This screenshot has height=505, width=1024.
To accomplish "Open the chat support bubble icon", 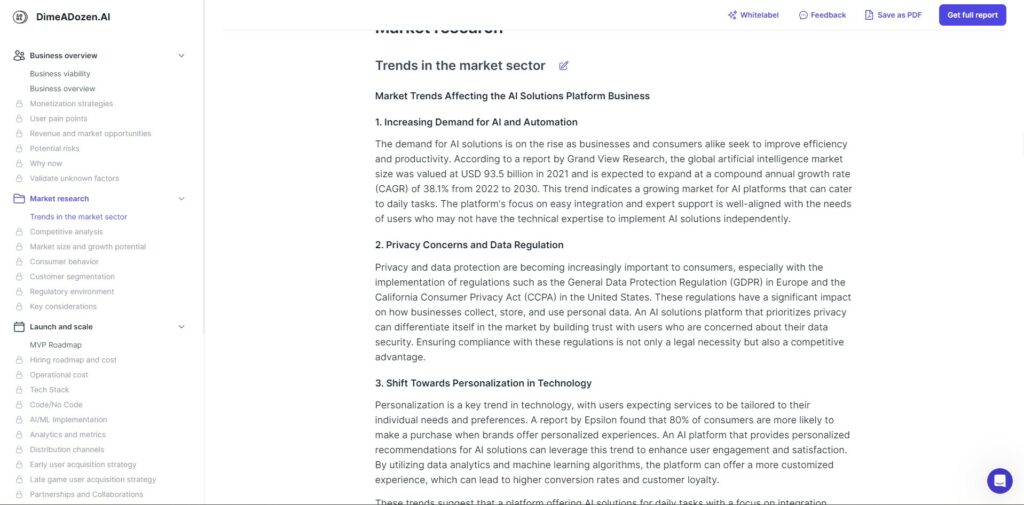I will point(999,481).
